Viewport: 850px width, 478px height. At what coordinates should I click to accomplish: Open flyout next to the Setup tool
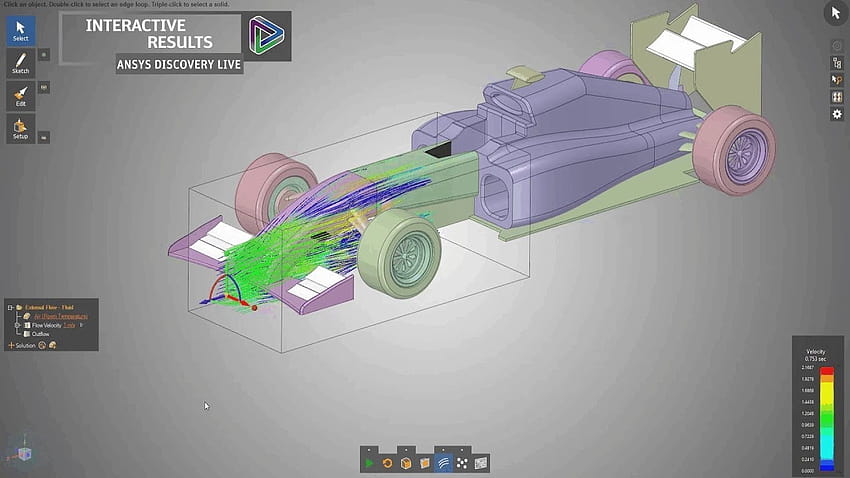[x=44, y=136]
